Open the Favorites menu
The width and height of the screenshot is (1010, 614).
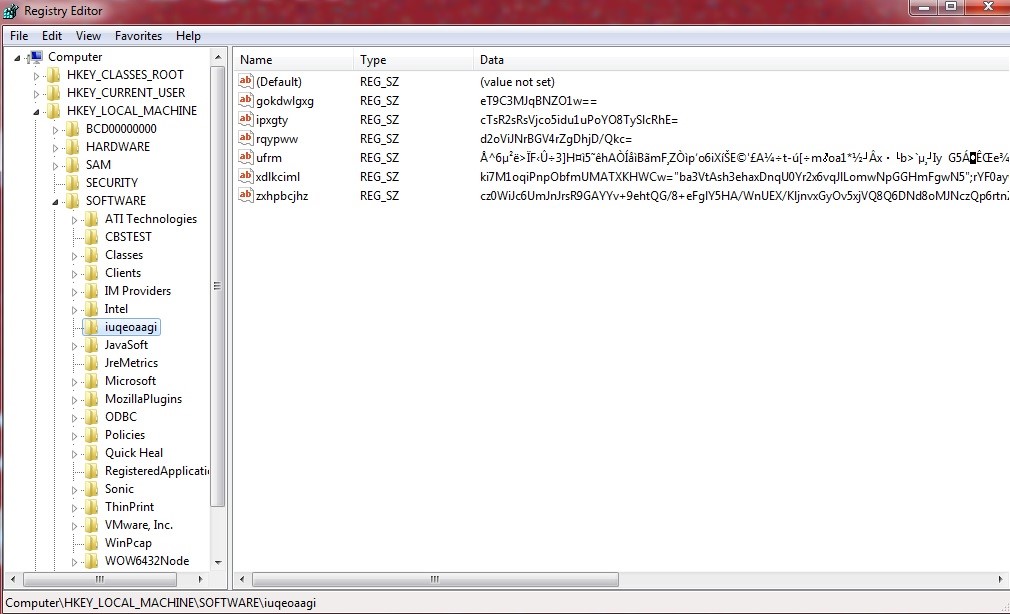pos(138,36)
